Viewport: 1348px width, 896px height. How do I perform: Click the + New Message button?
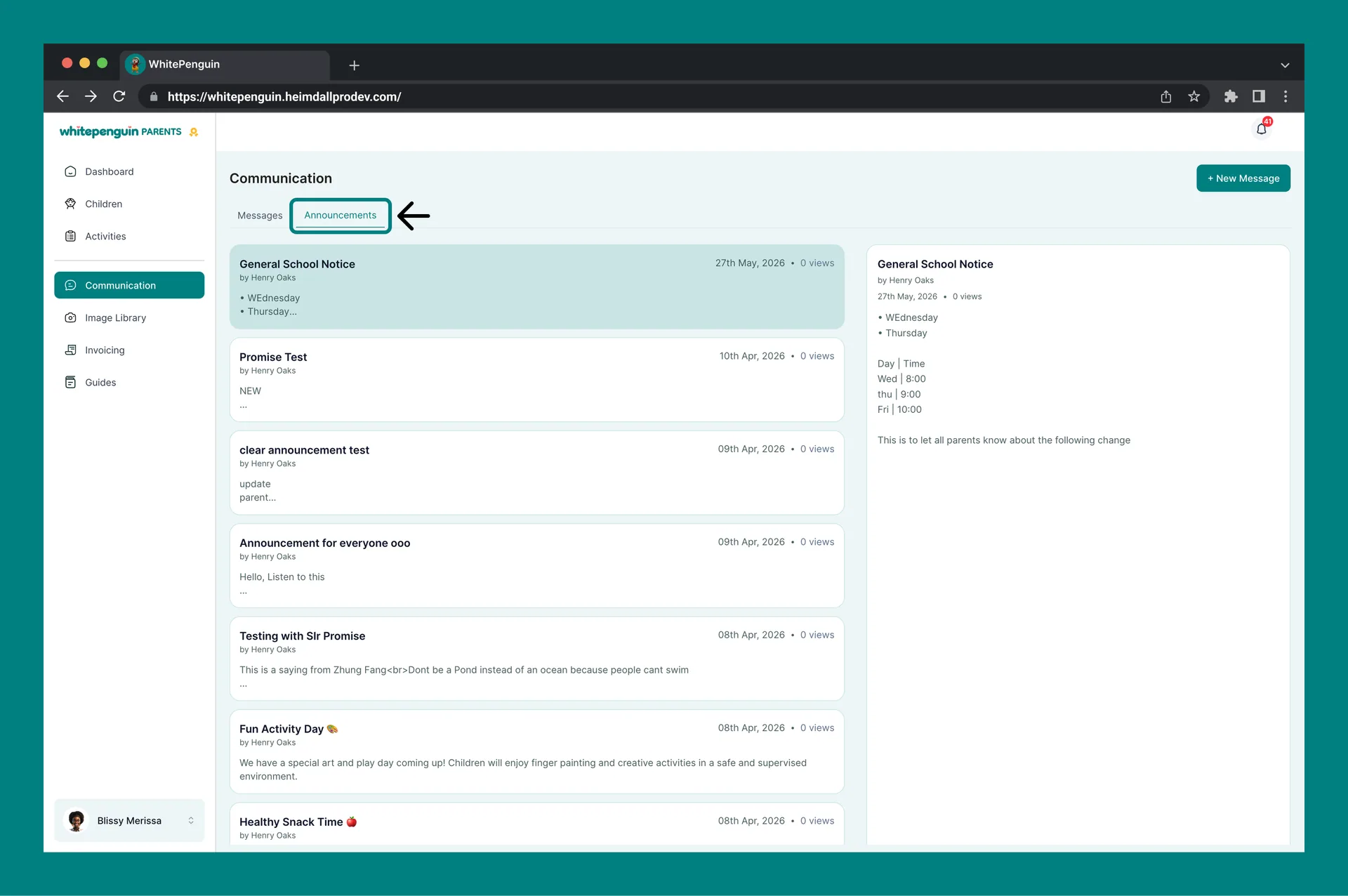1243,178
